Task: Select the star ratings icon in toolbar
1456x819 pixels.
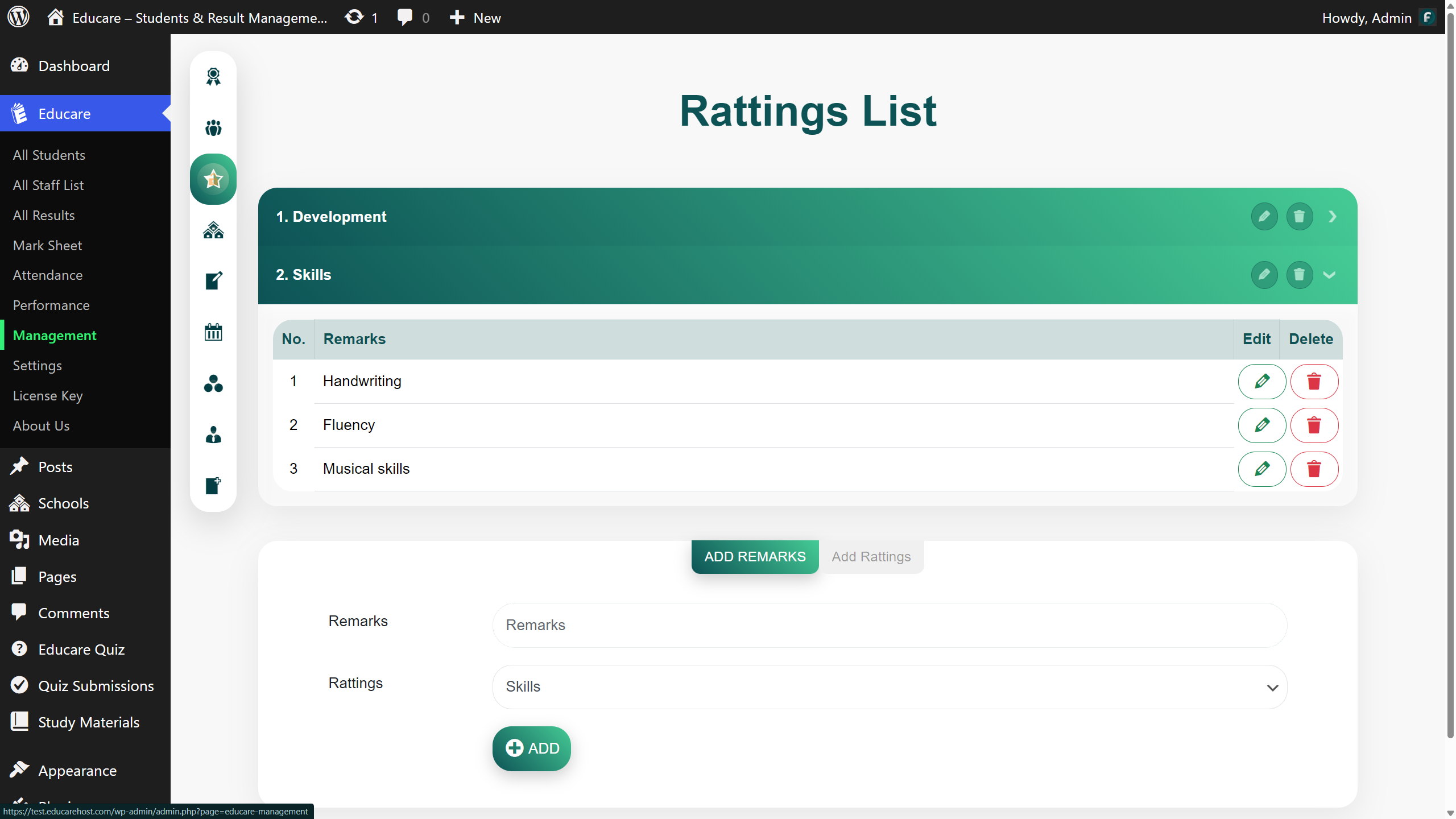Action: coord(213,179)
